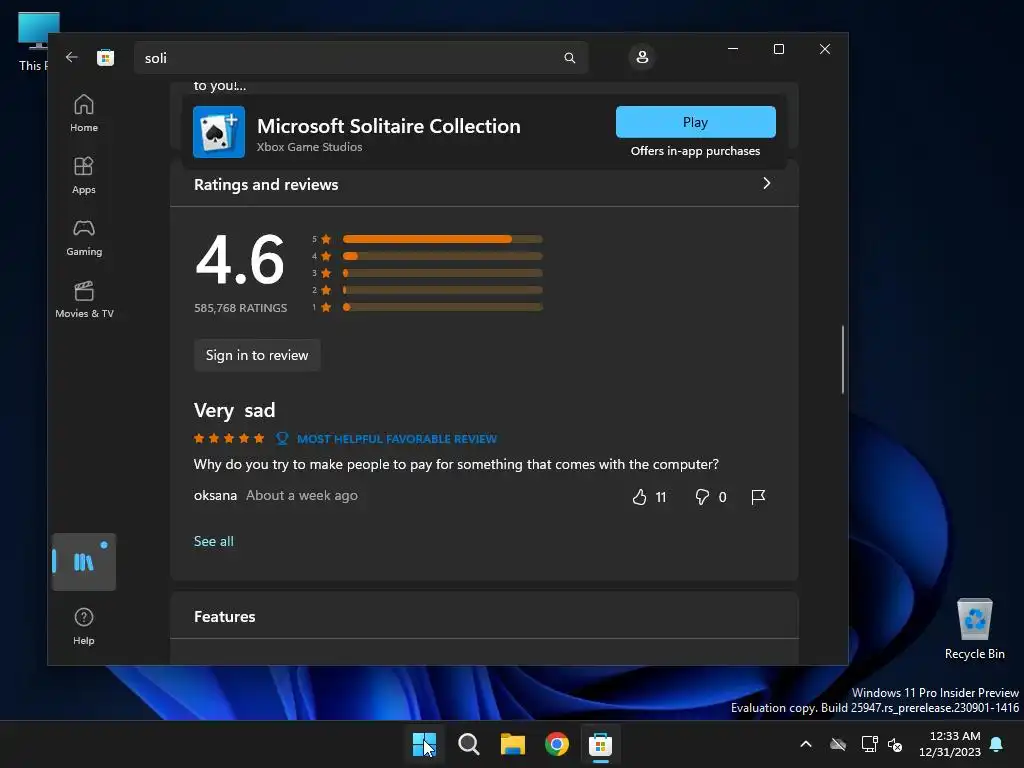1024x768 pixels.
Task: Open the user account profile icon
Action: pos(642,57)
